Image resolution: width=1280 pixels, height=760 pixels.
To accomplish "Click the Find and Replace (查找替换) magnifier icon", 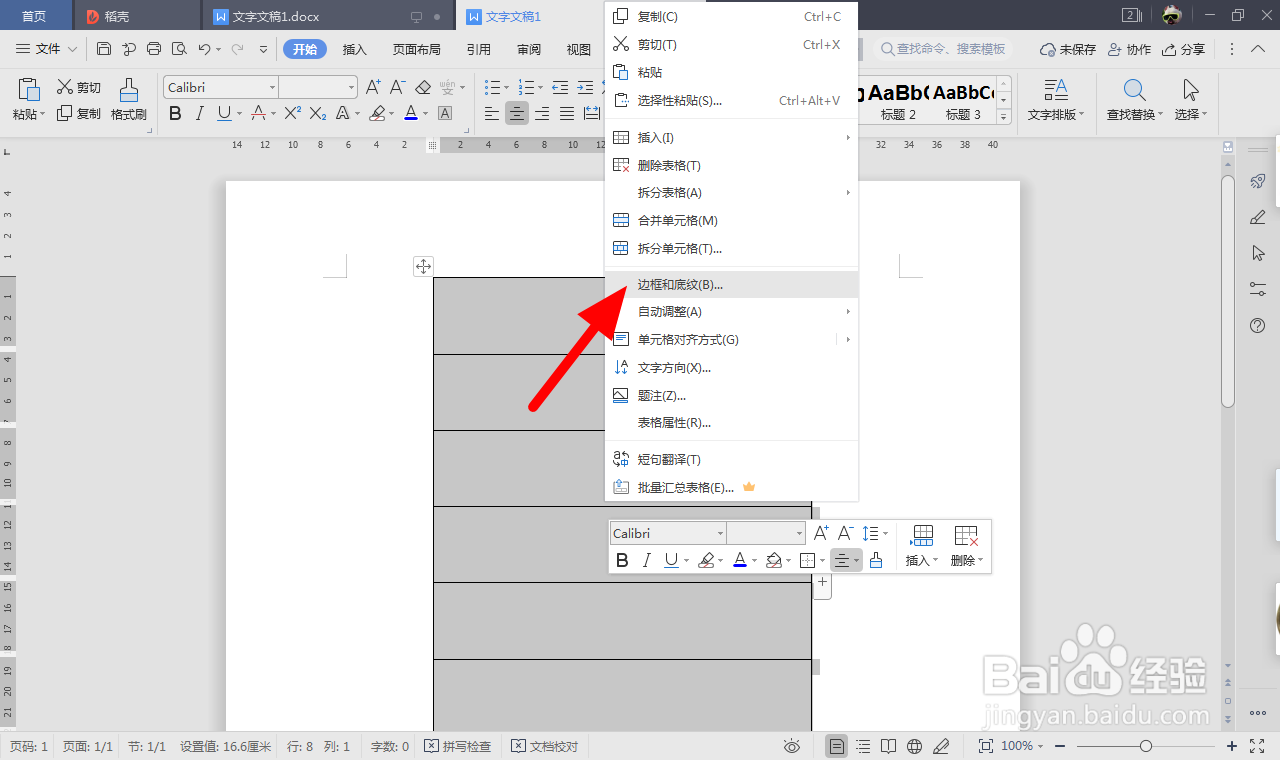I will pyautogui.click(x=1134, y=90).
